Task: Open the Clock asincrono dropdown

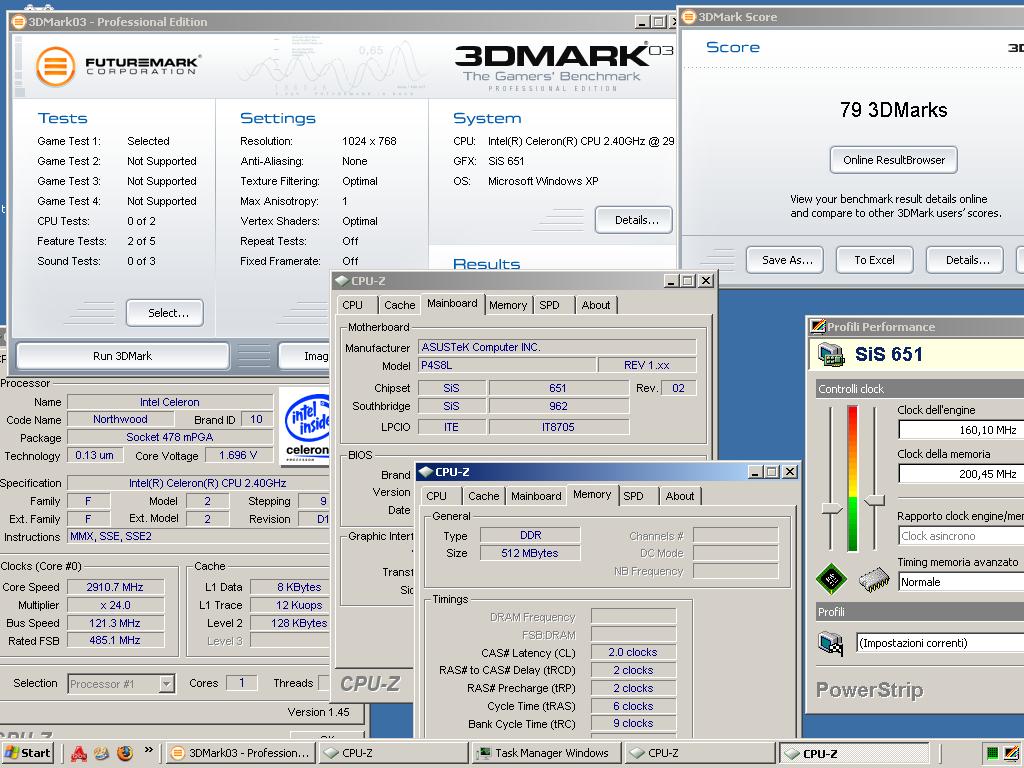Action: pyautogui.click(x=961, y=536)
